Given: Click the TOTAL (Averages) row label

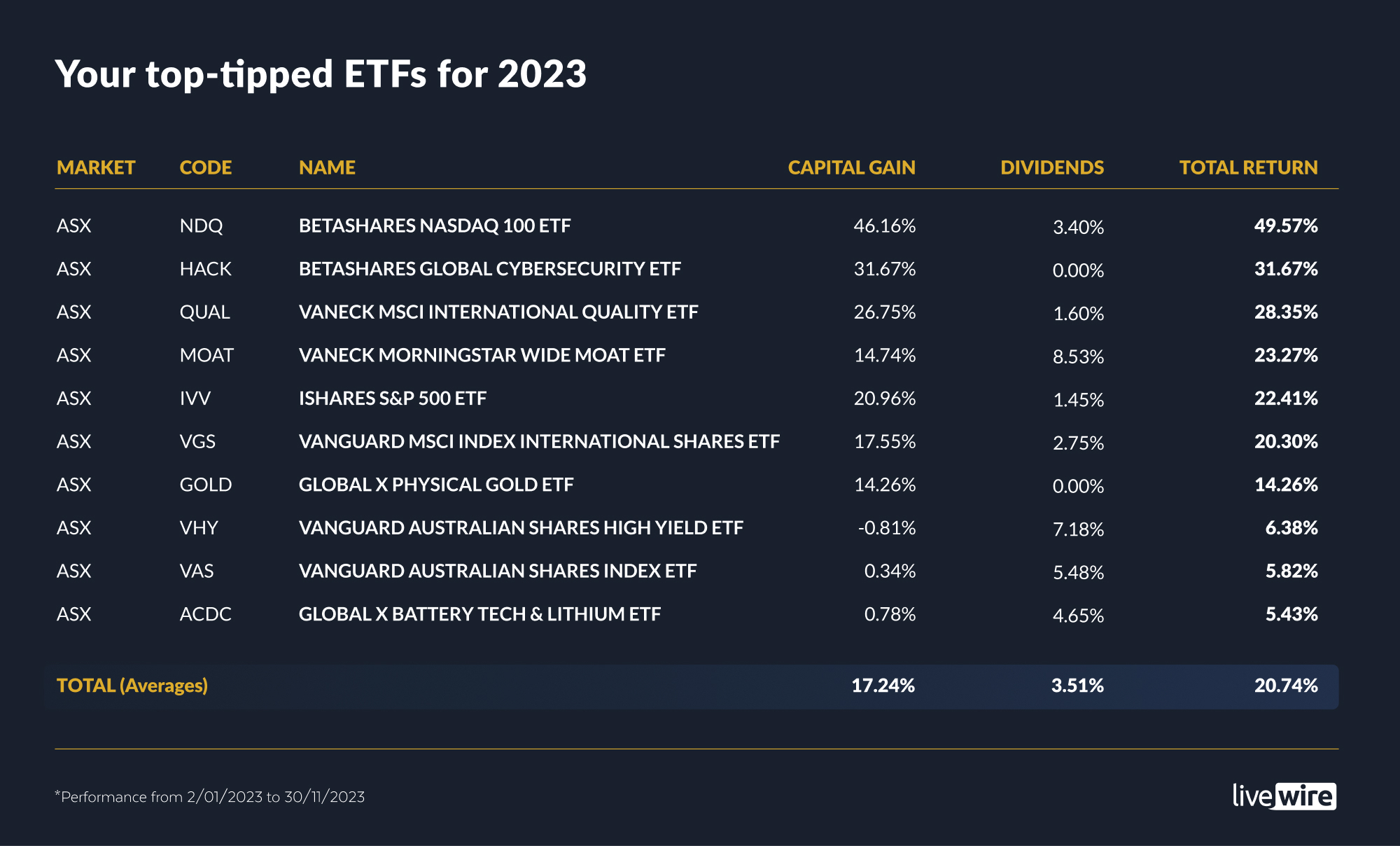Looking at the screenshot, I should pos(132,685).
